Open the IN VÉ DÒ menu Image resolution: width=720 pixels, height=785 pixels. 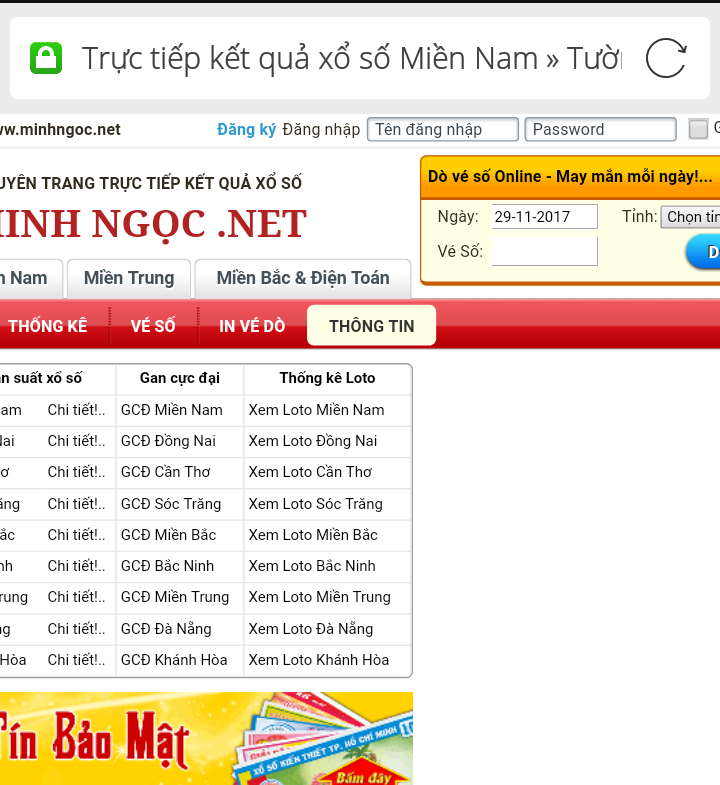click(252, 326)
